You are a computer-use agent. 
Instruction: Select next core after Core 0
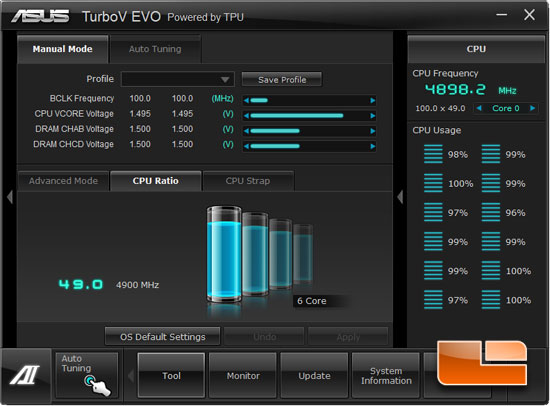[532, 108]
